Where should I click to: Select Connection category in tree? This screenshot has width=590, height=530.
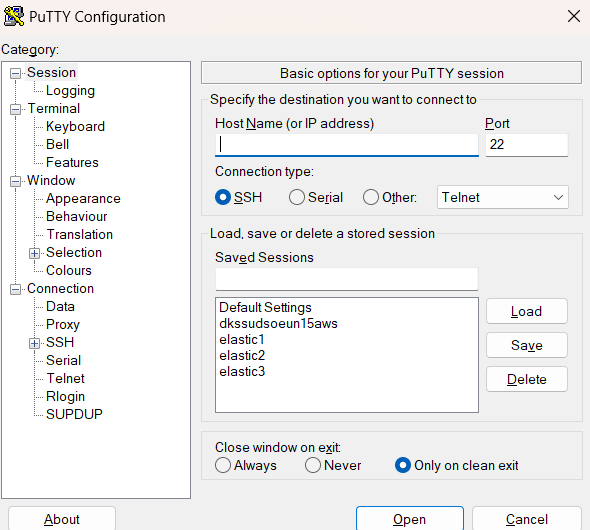[x=61, y=289]
